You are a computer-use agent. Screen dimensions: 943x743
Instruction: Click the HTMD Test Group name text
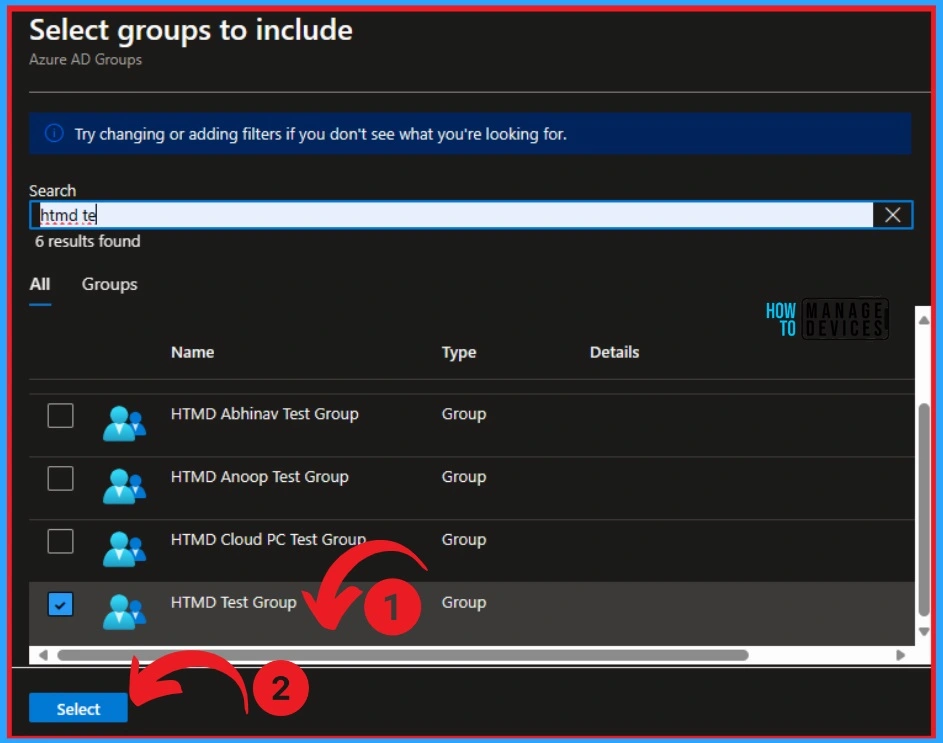tap(234, 602)
